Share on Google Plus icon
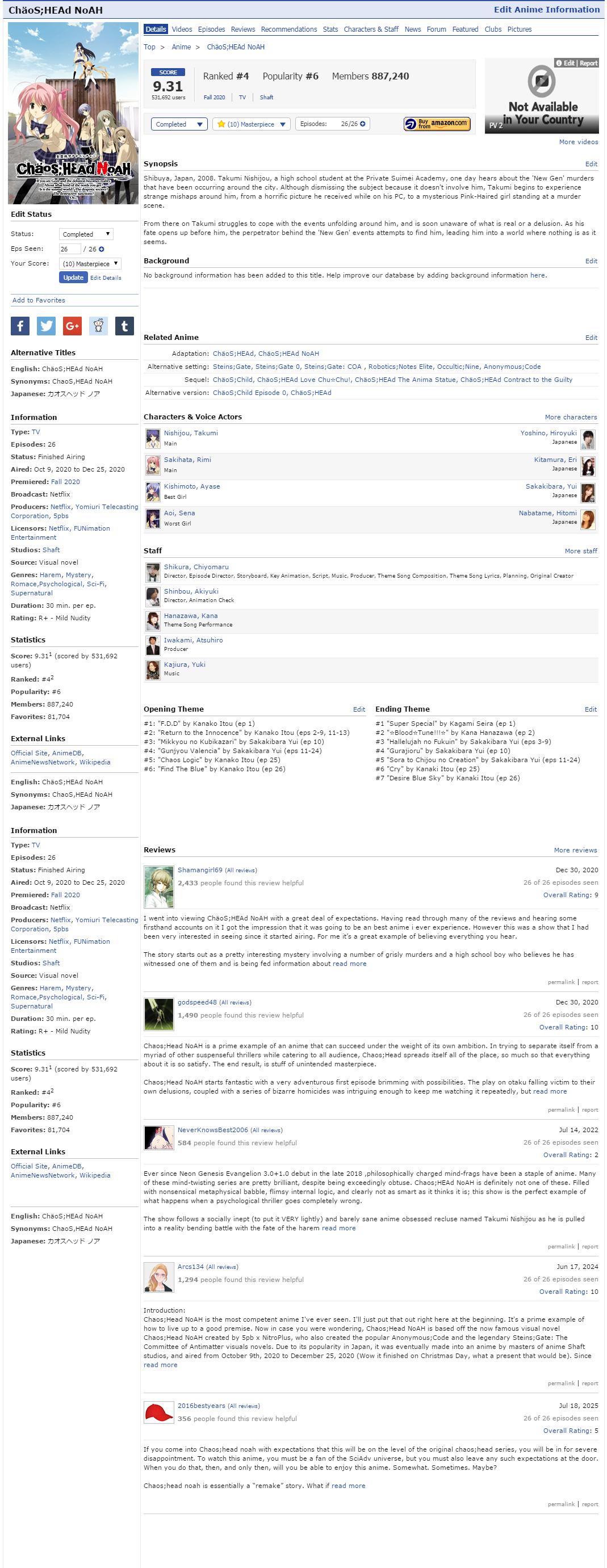 pos(73,326)
